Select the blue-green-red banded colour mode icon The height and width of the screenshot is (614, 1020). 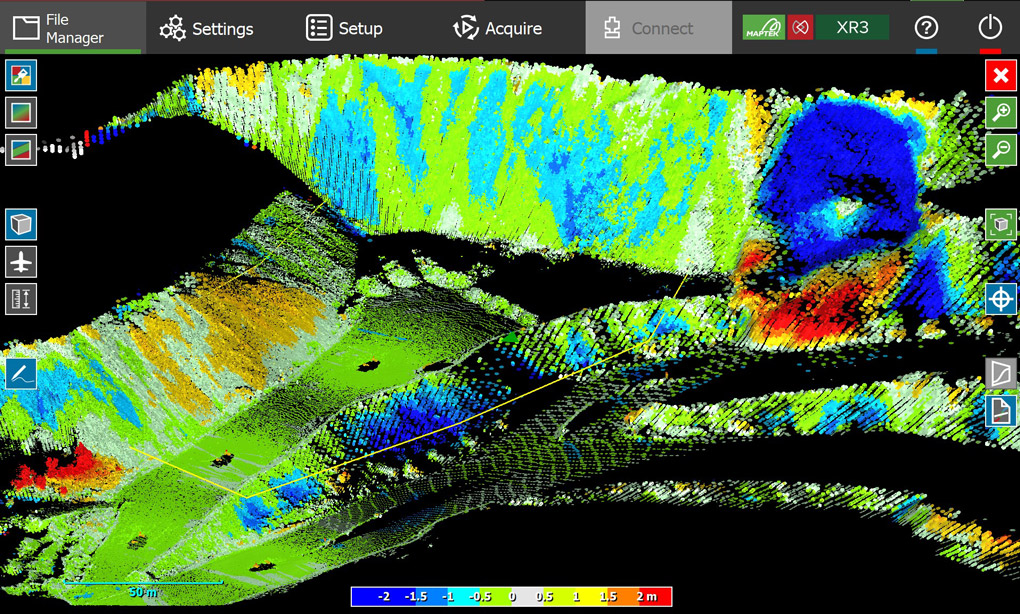[x=21, y=150]
